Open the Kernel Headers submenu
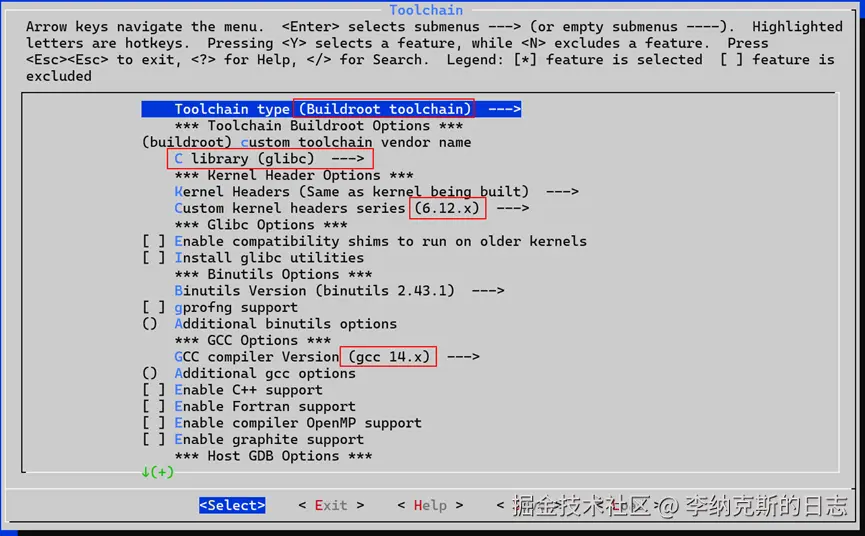This screenshot has width=865, height=536. pos(376,192)
